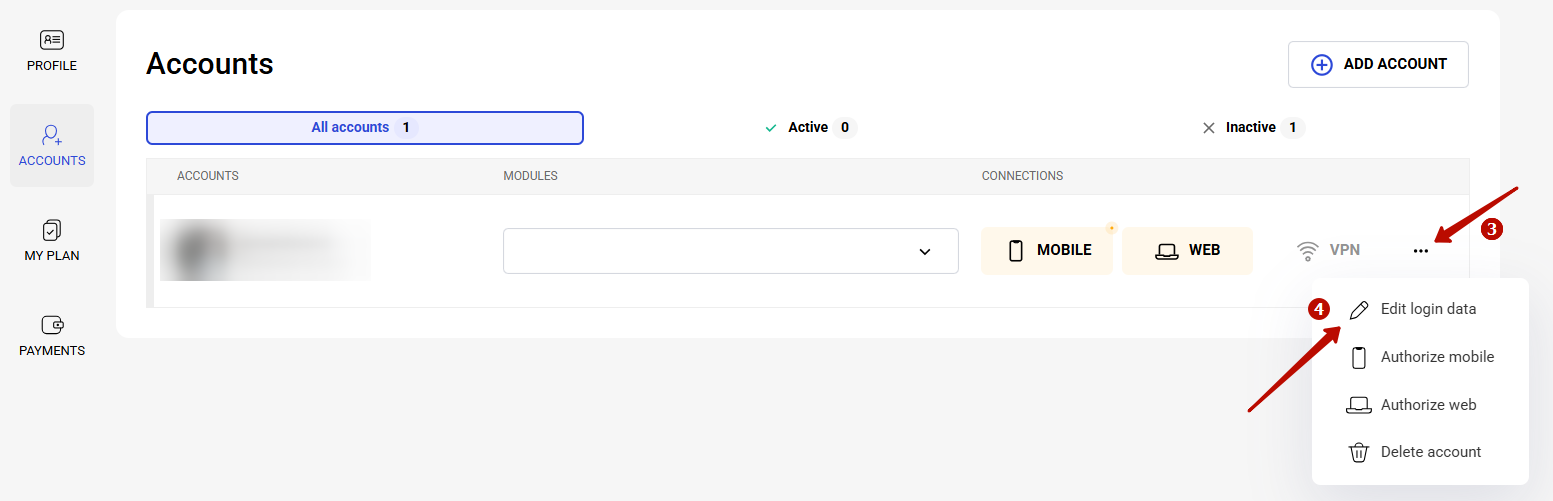Screen dimensions: 1553x501
Task: Click the trash icon for Delete account
Action: tap(1359, 453)
